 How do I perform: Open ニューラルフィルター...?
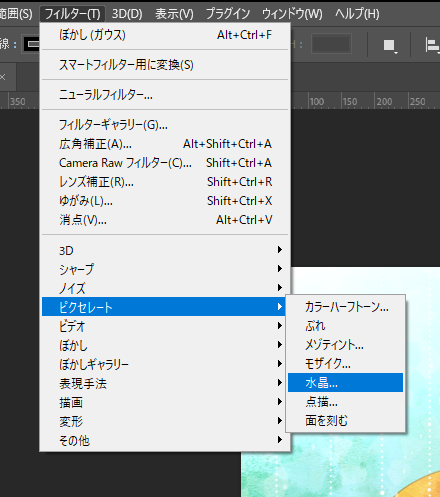point(165,95)
